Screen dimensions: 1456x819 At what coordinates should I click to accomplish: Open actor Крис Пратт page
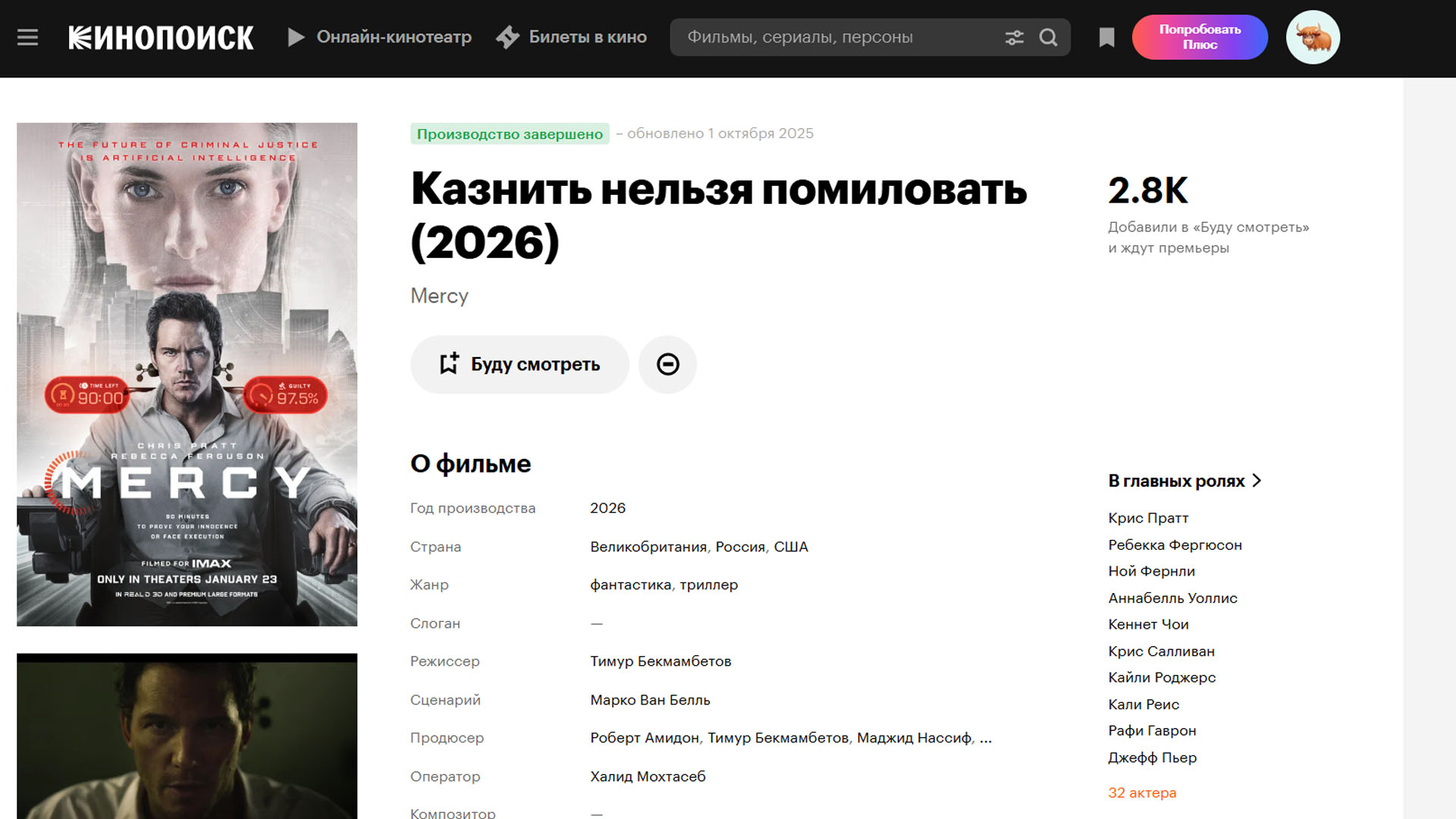tap(1148, 518)
